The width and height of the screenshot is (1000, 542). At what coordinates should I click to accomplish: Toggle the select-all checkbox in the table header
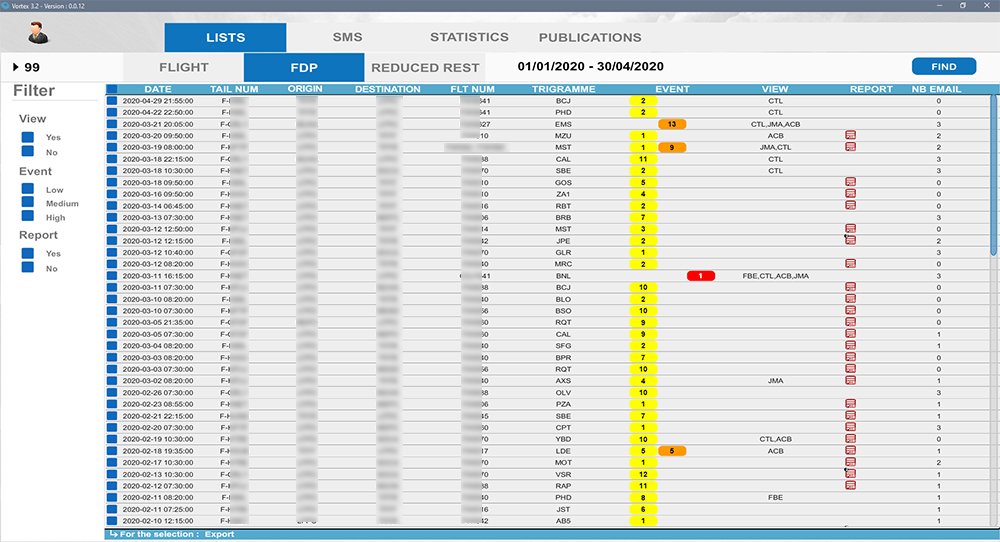point(112,89)
